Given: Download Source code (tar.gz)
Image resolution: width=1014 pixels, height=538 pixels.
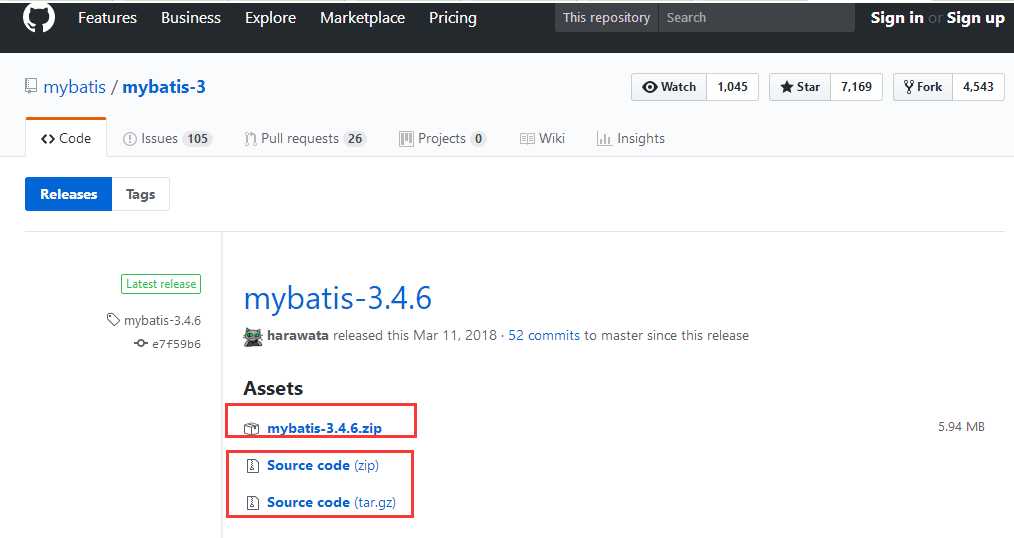Looking at the screenshot, I should tap(331, 502).
